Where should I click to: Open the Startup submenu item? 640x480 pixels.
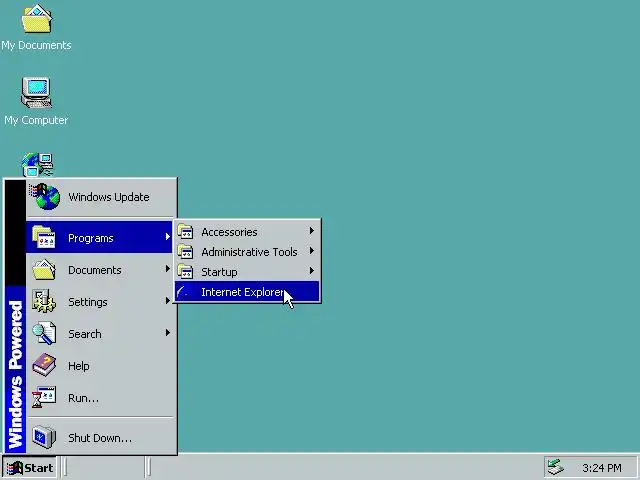(247, 271)
